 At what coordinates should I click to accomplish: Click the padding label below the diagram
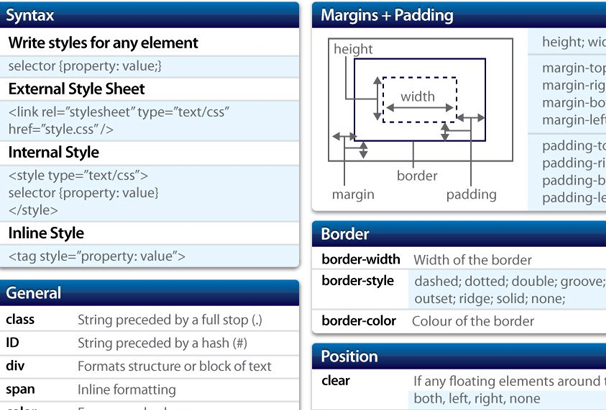coord(471,194)
